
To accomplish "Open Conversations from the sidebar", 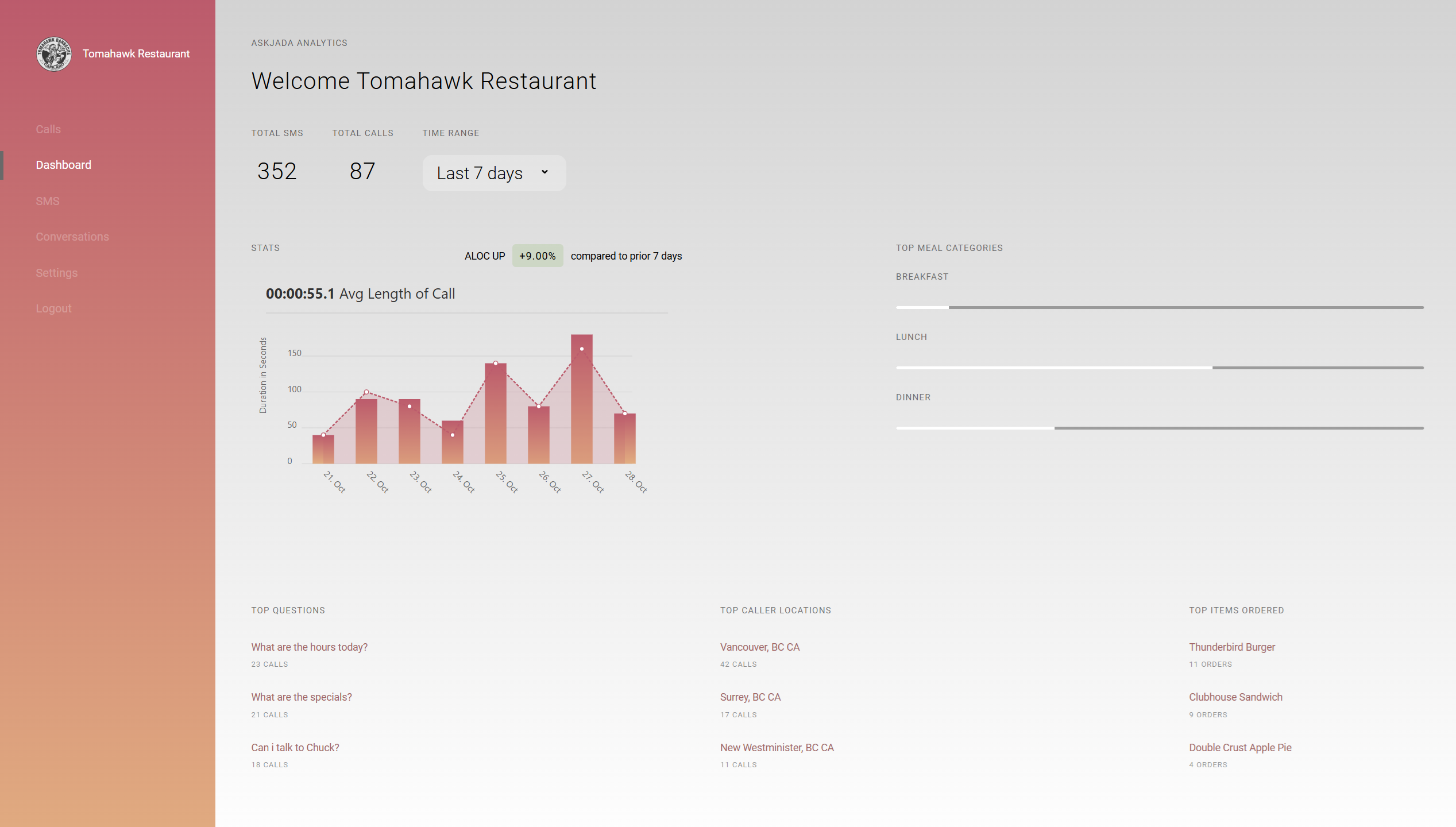I will (x=72, y=237).
